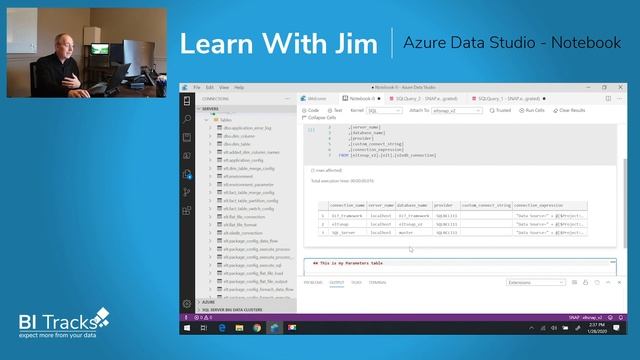Add a Text cell to the notebook
The width and height of the screenshot is (640, 360).
coord(335,110)
